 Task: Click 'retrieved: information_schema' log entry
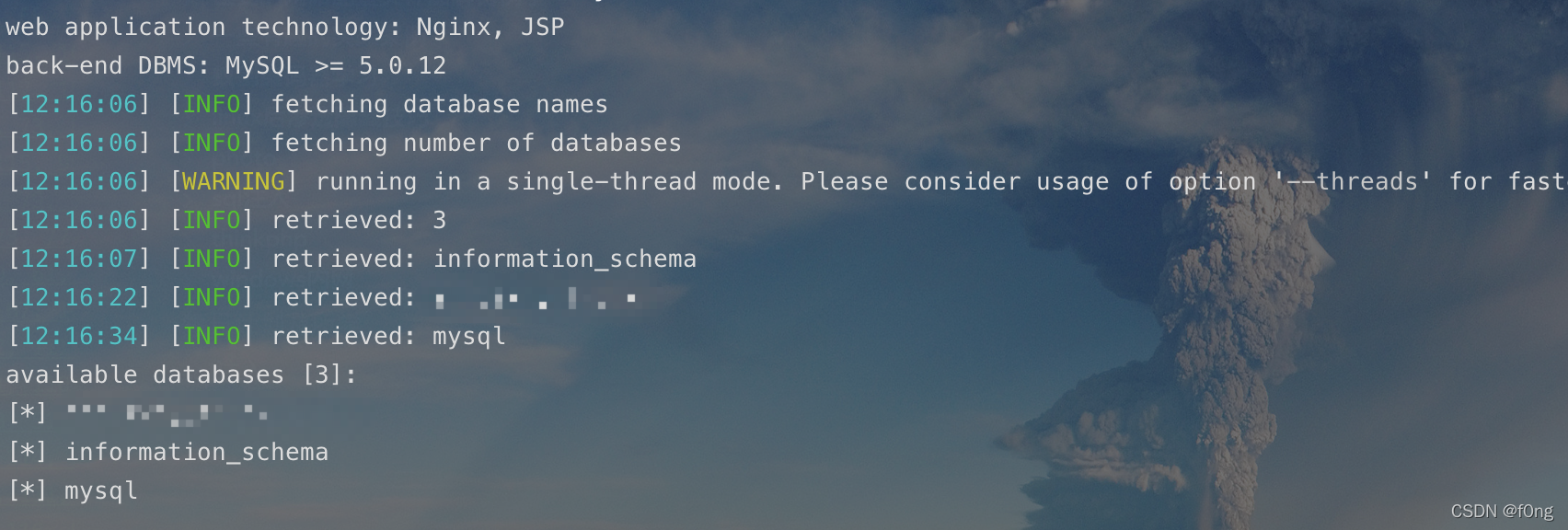click(x=484, y=259)
